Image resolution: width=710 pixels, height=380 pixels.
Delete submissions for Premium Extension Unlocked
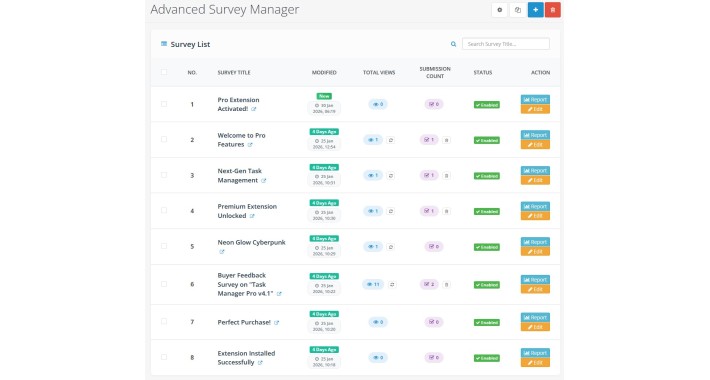coord(446,211)
